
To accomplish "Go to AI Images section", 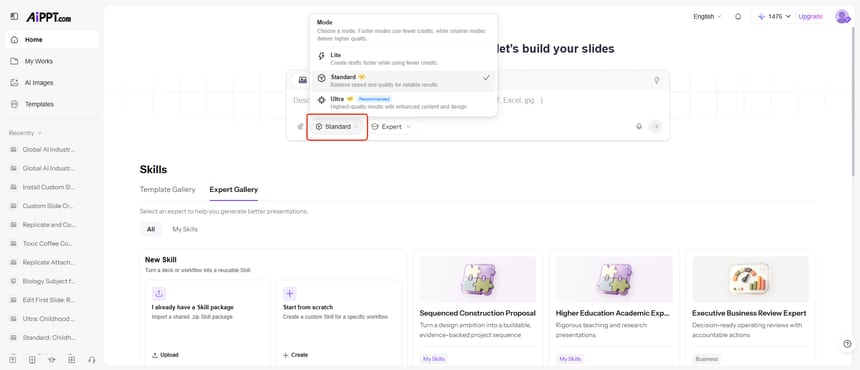I will (x=52, y=82).
